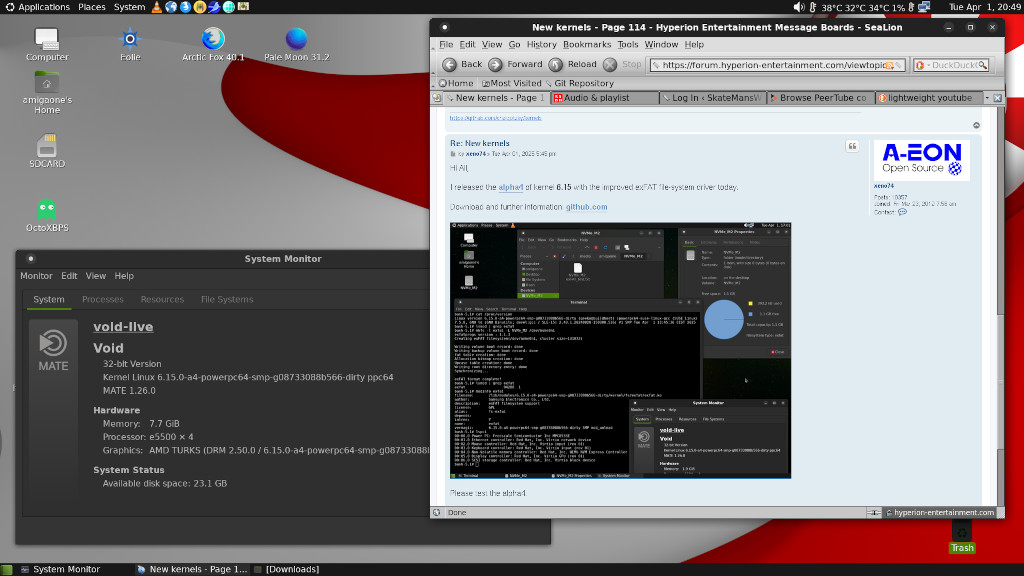Image resolution: width=1024 pixels, height=576 pixels.
Task: Switch to the File Systems tab
Action: click(227, 299)
